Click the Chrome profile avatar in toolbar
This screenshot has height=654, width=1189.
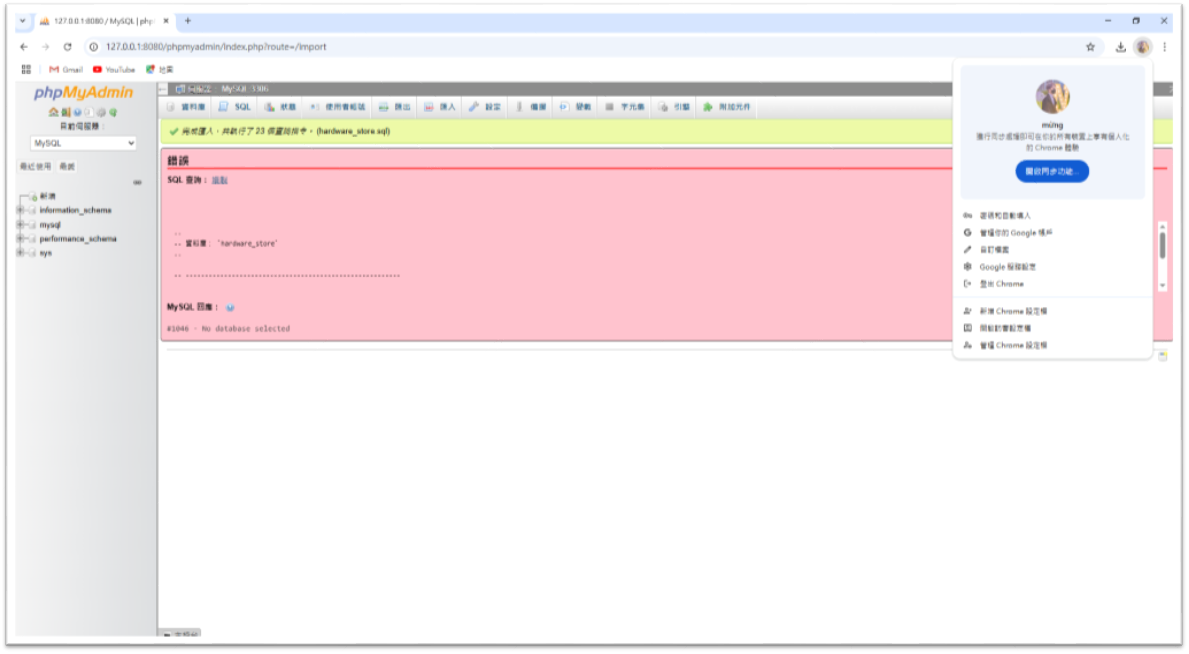coord(1142,47)
